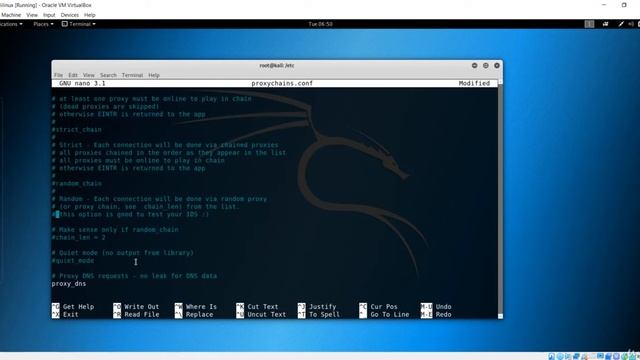Click the Replace shortcut label
This screenshot has width=640, height=360.
[x=199, y=314]
